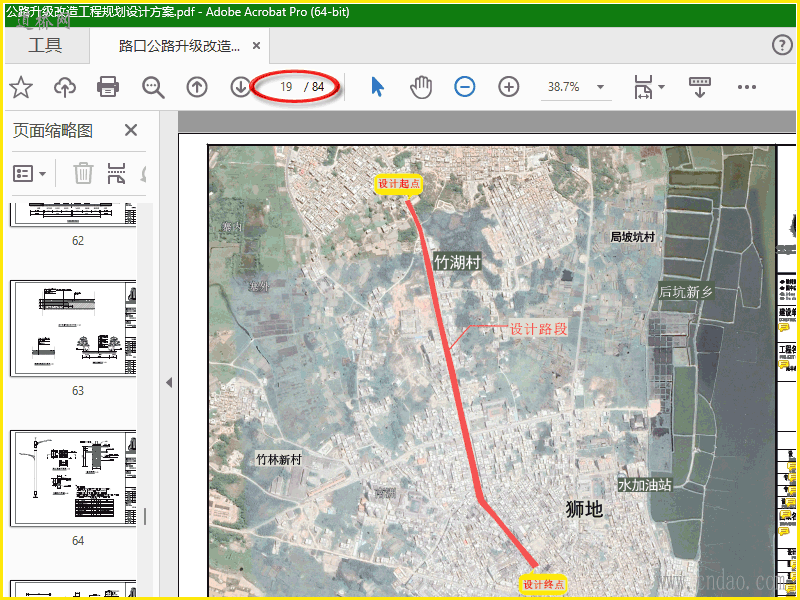Open the find text magnifier icon

pos(153,87)
